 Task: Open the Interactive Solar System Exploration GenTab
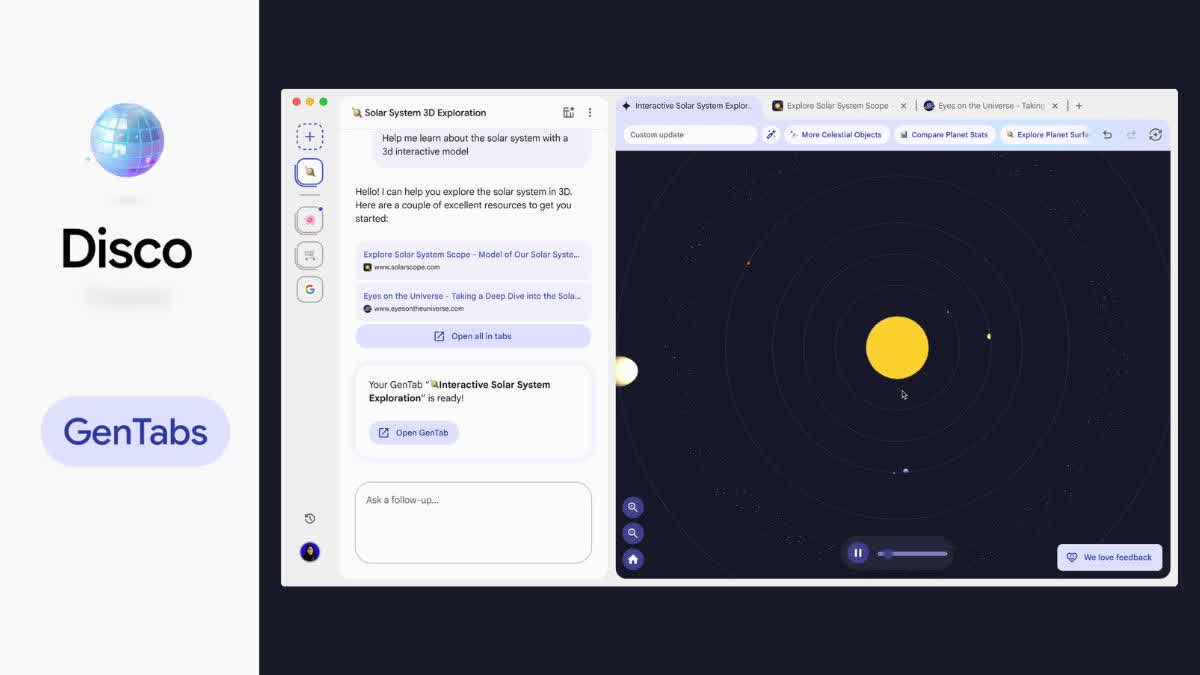pos(413,432)
